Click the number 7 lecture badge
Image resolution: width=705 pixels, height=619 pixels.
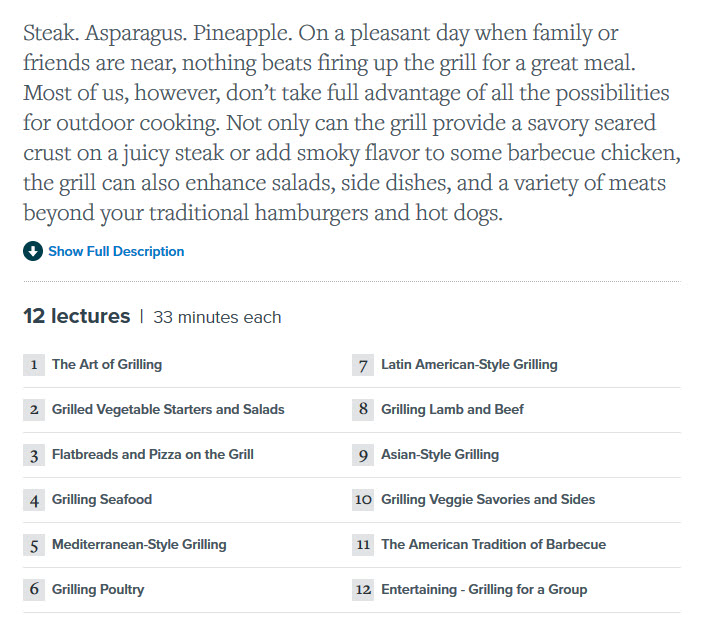[x=363, y=364]
